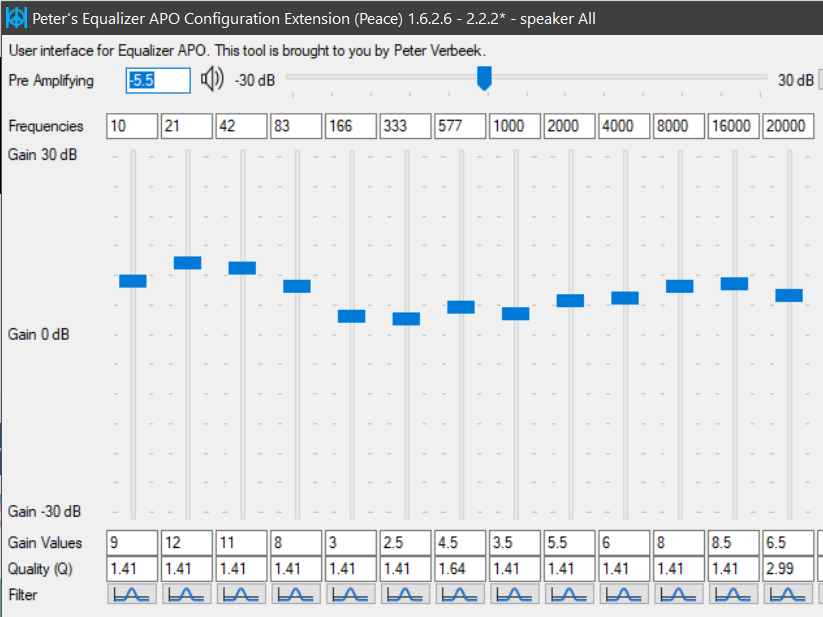Click the 83 Hz gain slider handle
Image resolution: width=823 pixels, height=617 pixels.
click(297, 286)
